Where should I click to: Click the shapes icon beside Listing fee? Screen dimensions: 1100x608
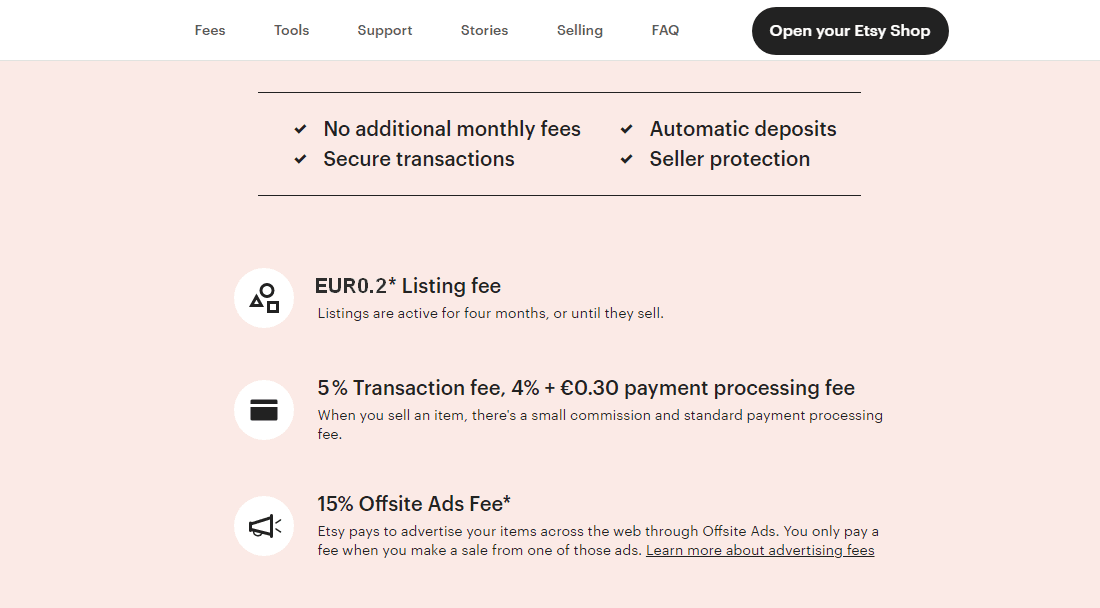[x=264, y=298]
